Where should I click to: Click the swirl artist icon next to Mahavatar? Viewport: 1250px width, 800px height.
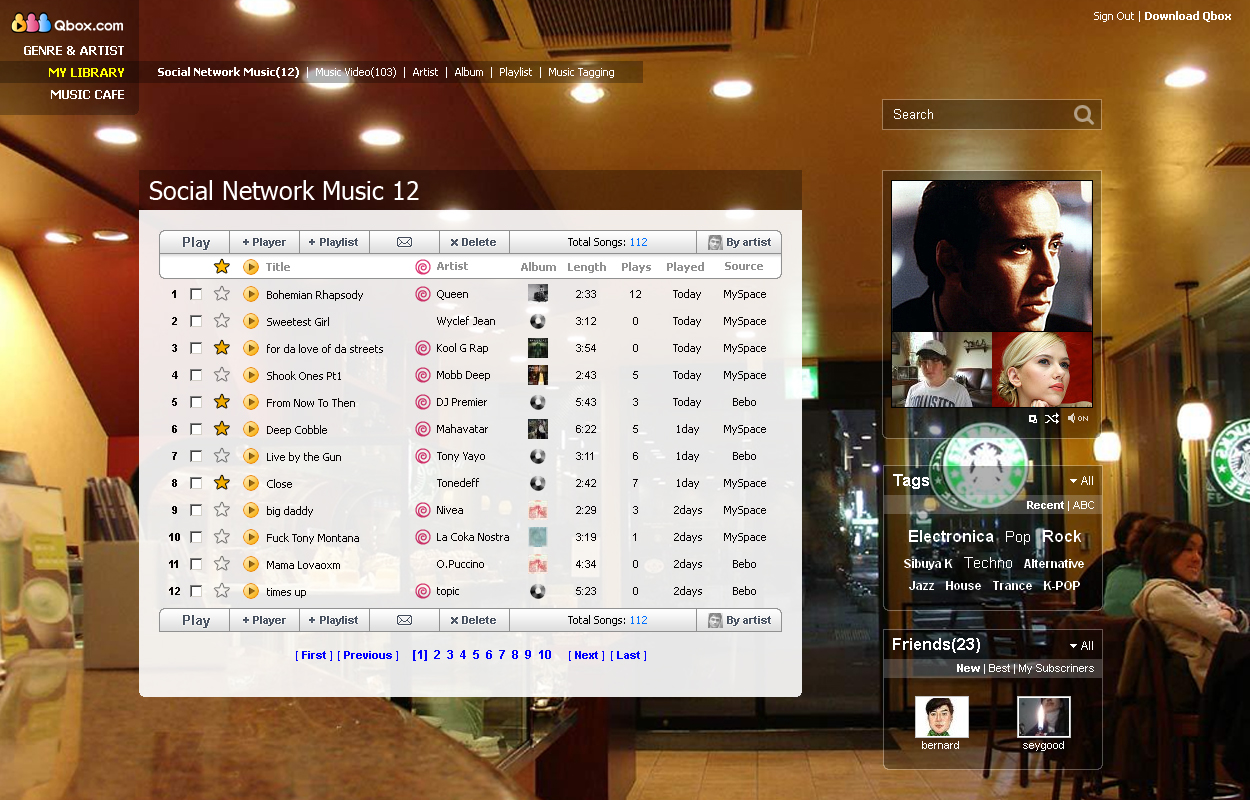click(x=423, y=429)
